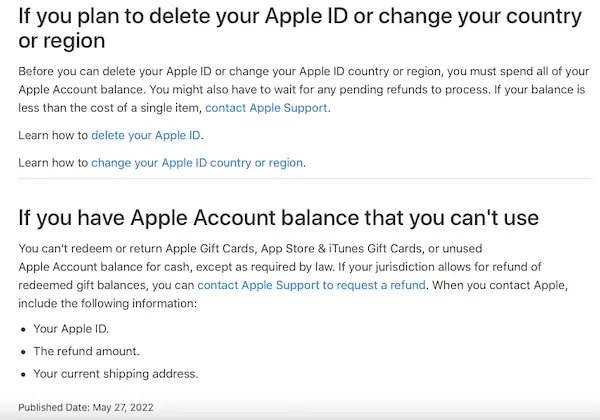Screen dimensions: 600x420
Task: Click "Learn how to" text before the delete link
Action: [x=53, y=135]
